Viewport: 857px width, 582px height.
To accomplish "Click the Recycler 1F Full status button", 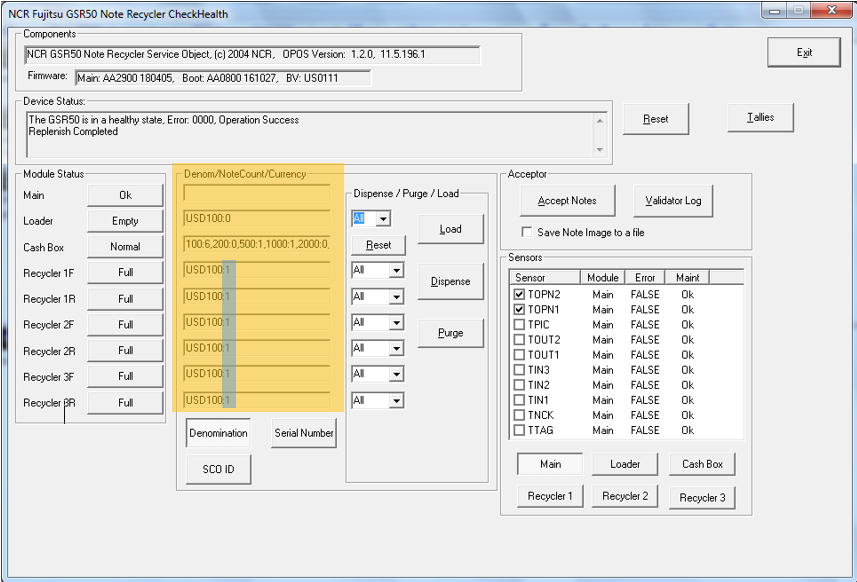I will (125, 272).
